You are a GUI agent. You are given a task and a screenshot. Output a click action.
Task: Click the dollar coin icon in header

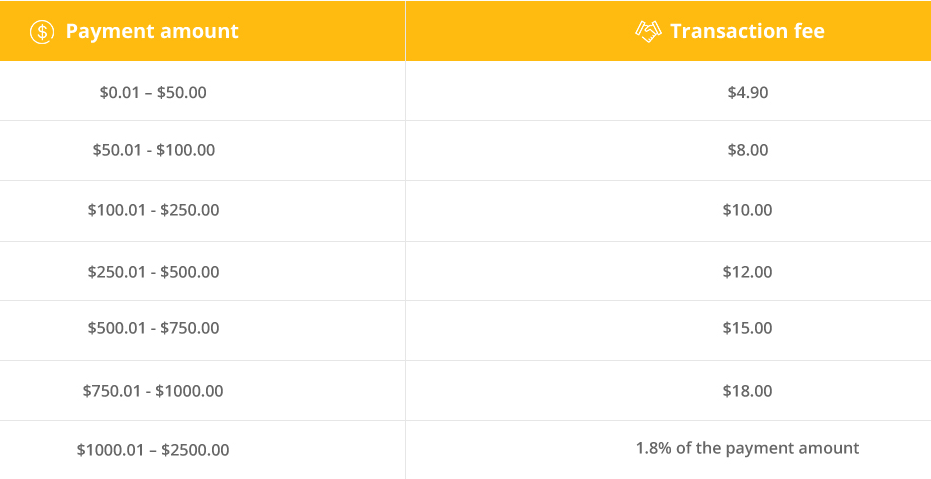click(41, 31)
